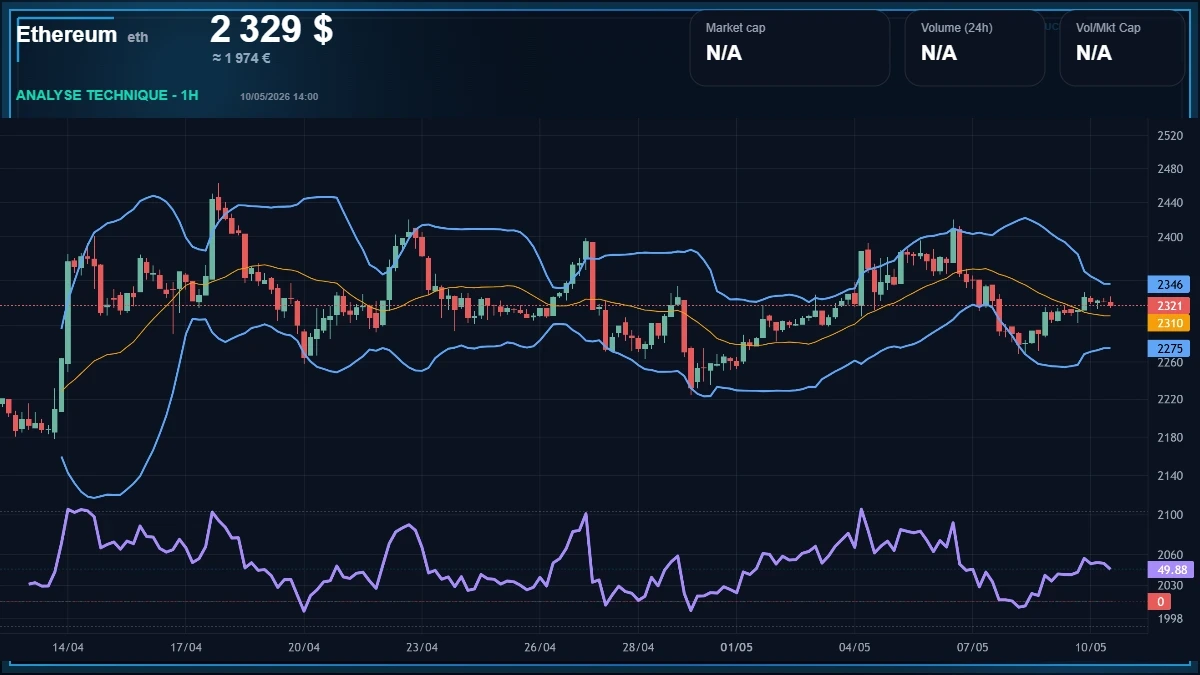Click the Ethereum title text
Image resolution: width=1200 pixels, height=675 pixels.
pos(67,34)
